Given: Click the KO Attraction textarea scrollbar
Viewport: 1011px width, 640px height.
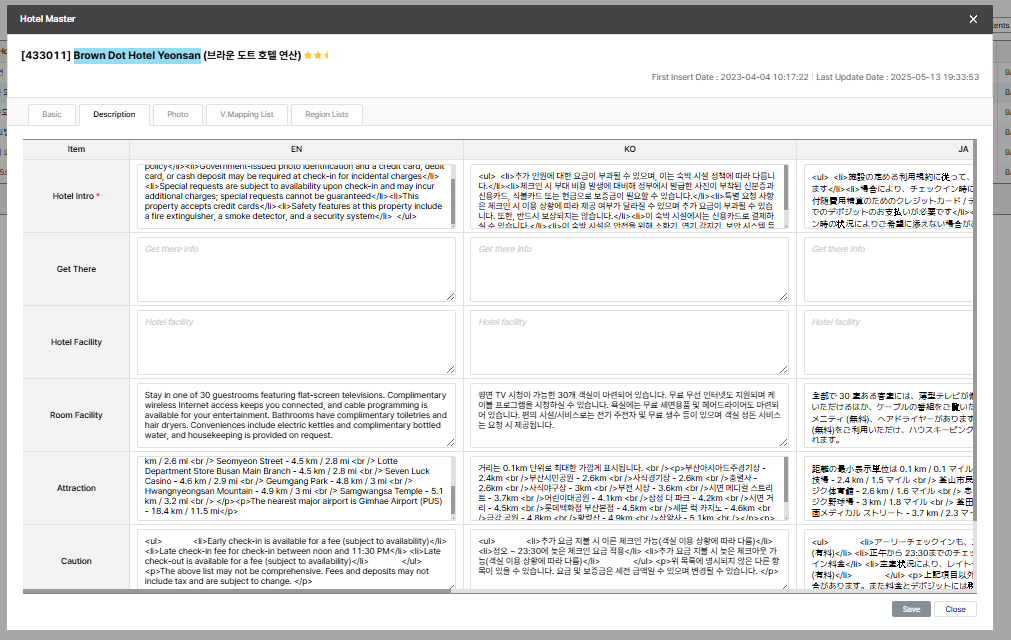Looking at the screenshot, I should coord(786,488).
